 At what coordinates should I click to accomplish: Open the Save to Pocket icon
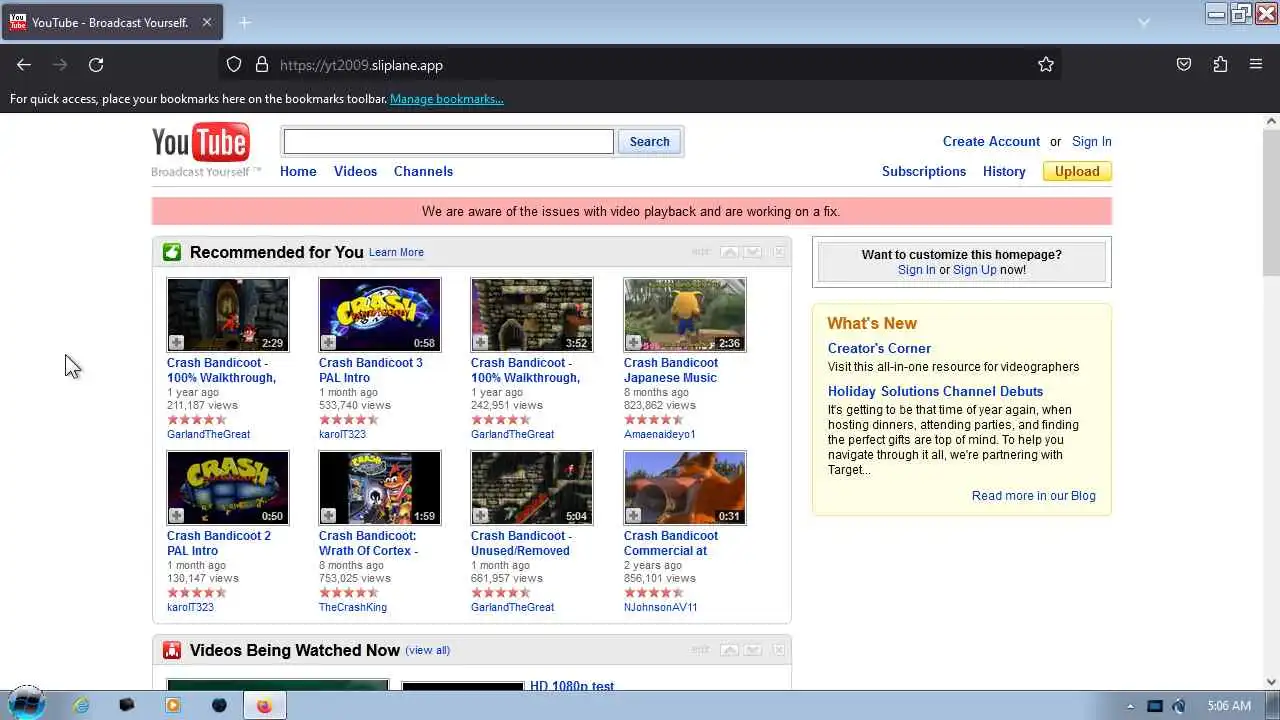1184,65
